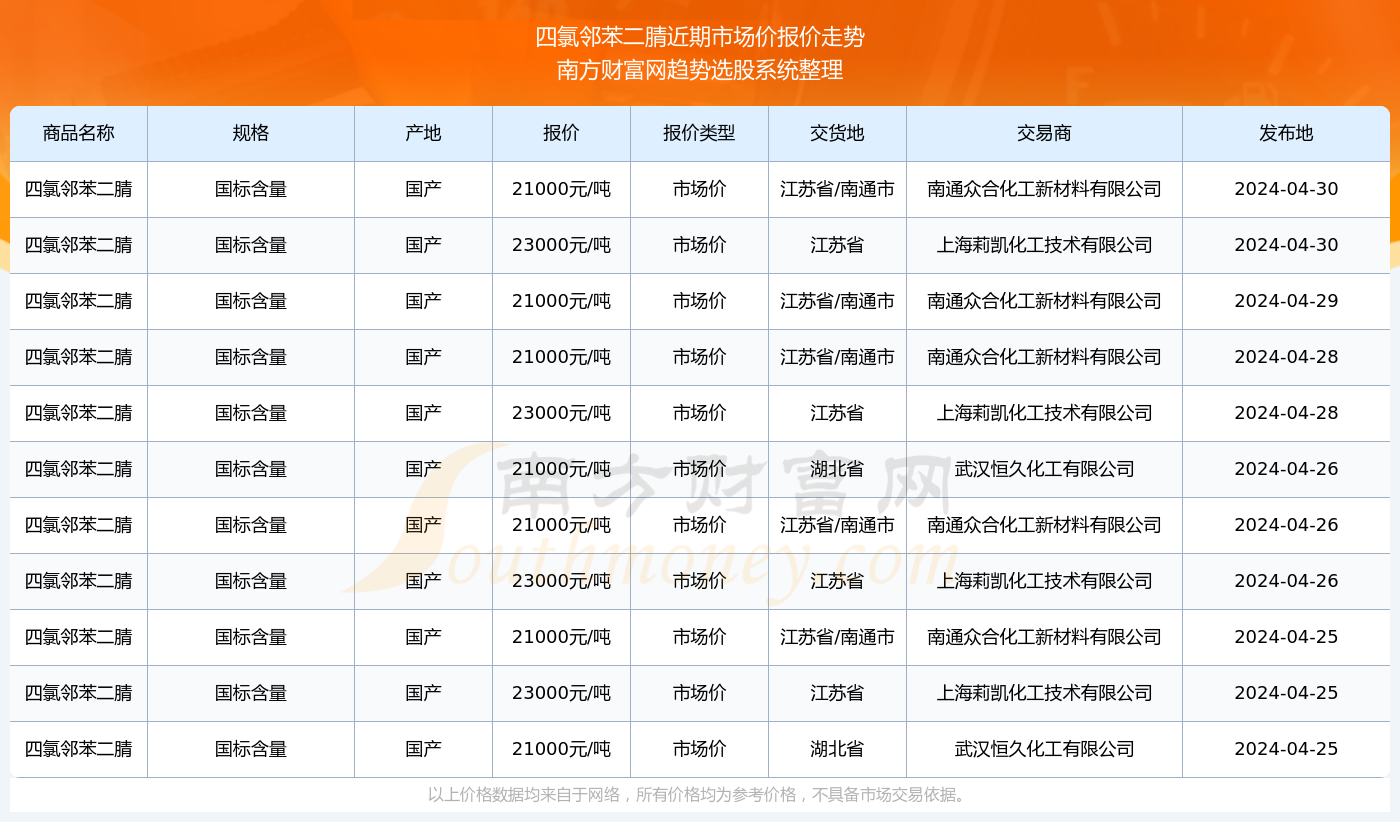Screen dimensions: 1400x822
Task: Click 南通众合化工新材料有限公司 in the 04-29 row
Action: pyautogui.click(x=1044, y=301)
